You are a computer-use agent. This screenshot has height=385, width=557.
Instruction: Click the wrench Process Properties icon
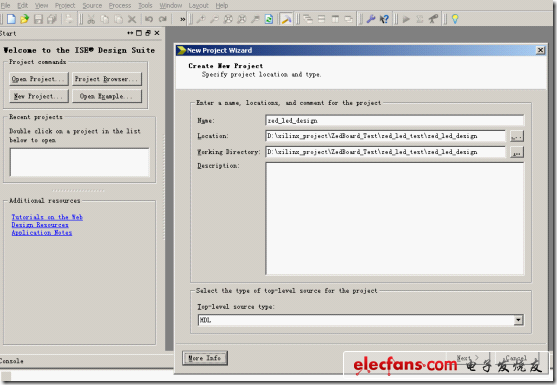[371, 19]
